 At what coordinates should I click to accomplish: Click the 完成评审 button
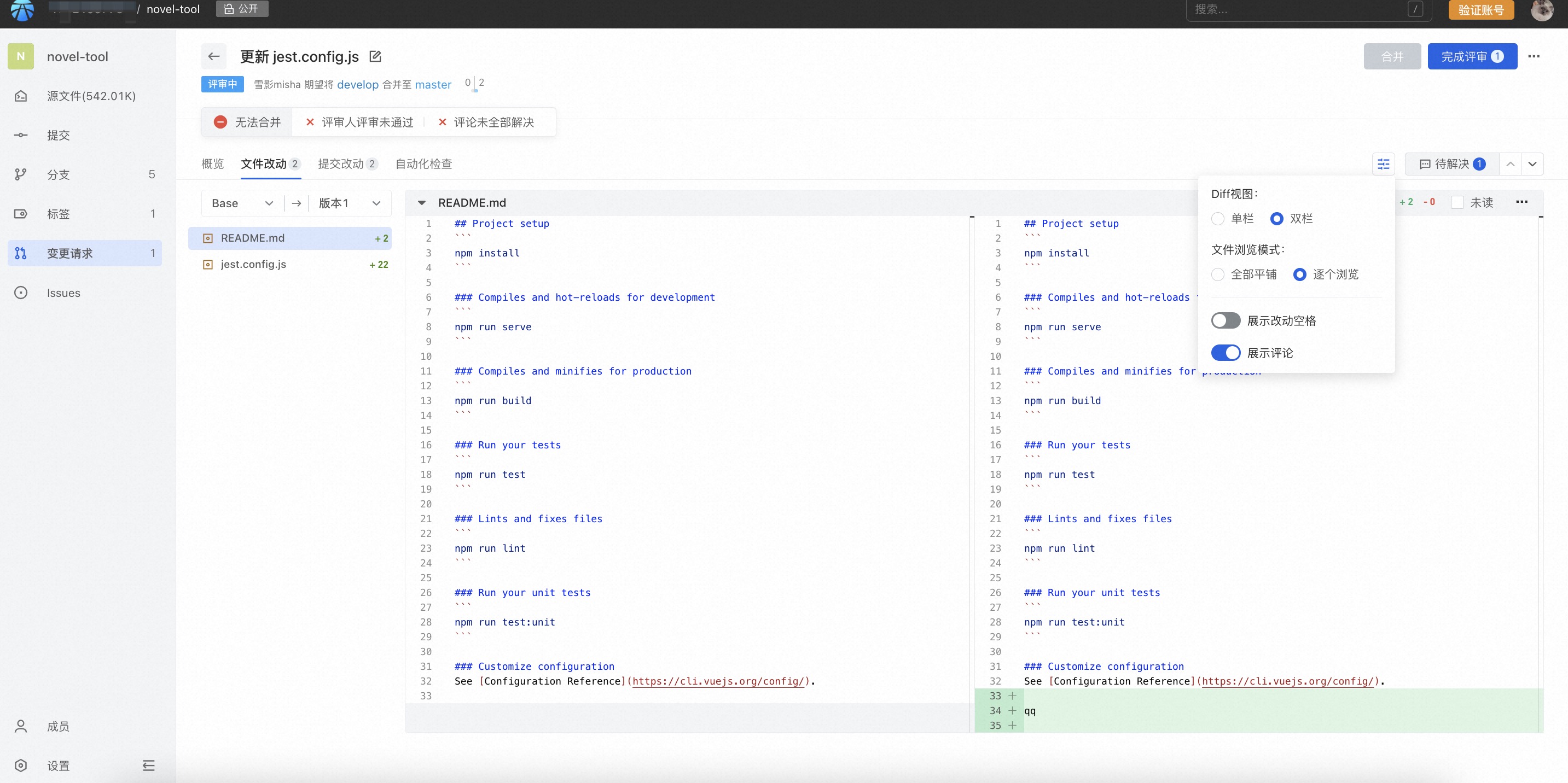(1472, 56)
